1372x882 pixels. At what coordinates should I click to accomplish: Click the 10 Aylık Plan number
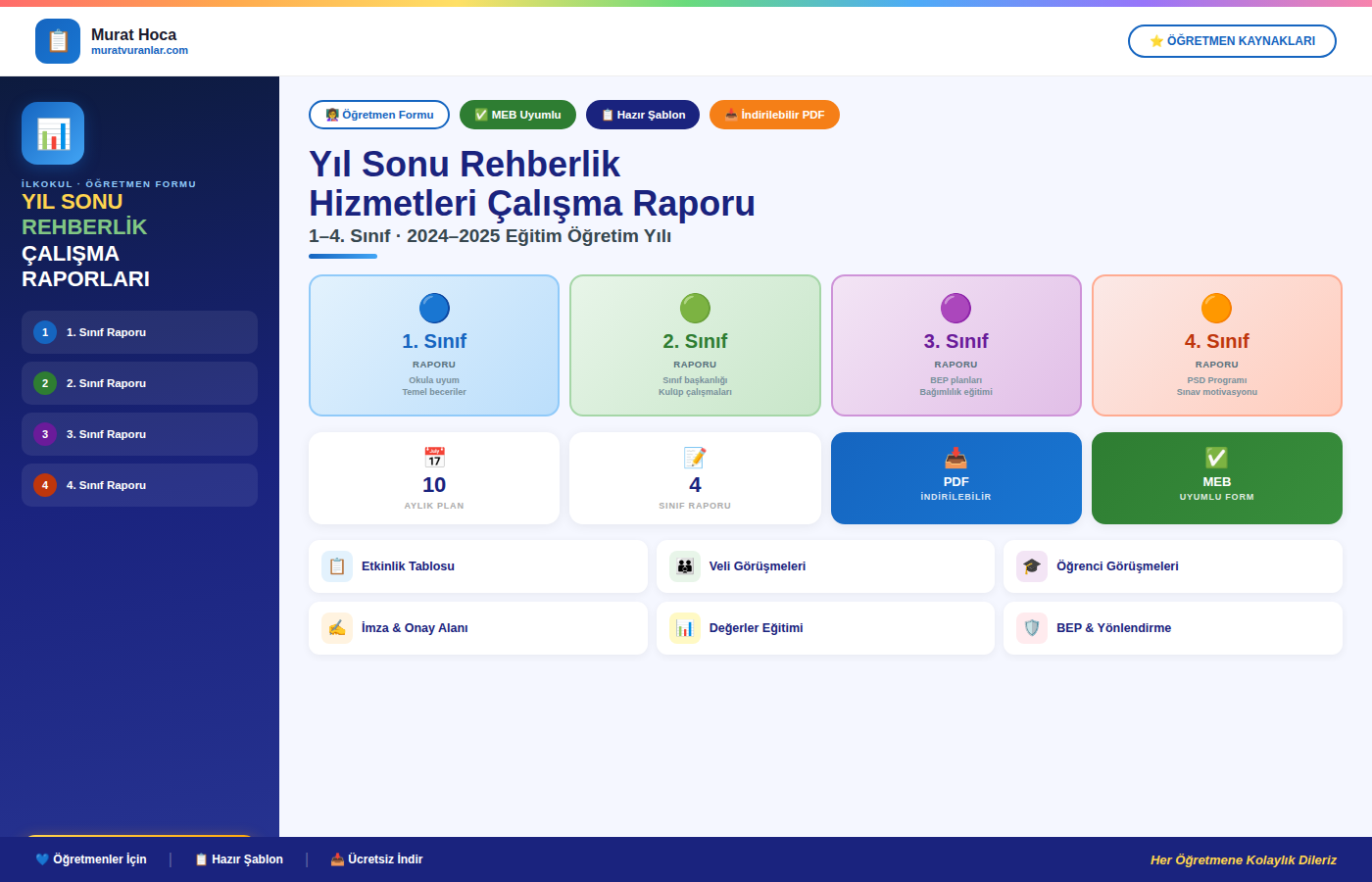pyautogui.click(x=434, y=485)
